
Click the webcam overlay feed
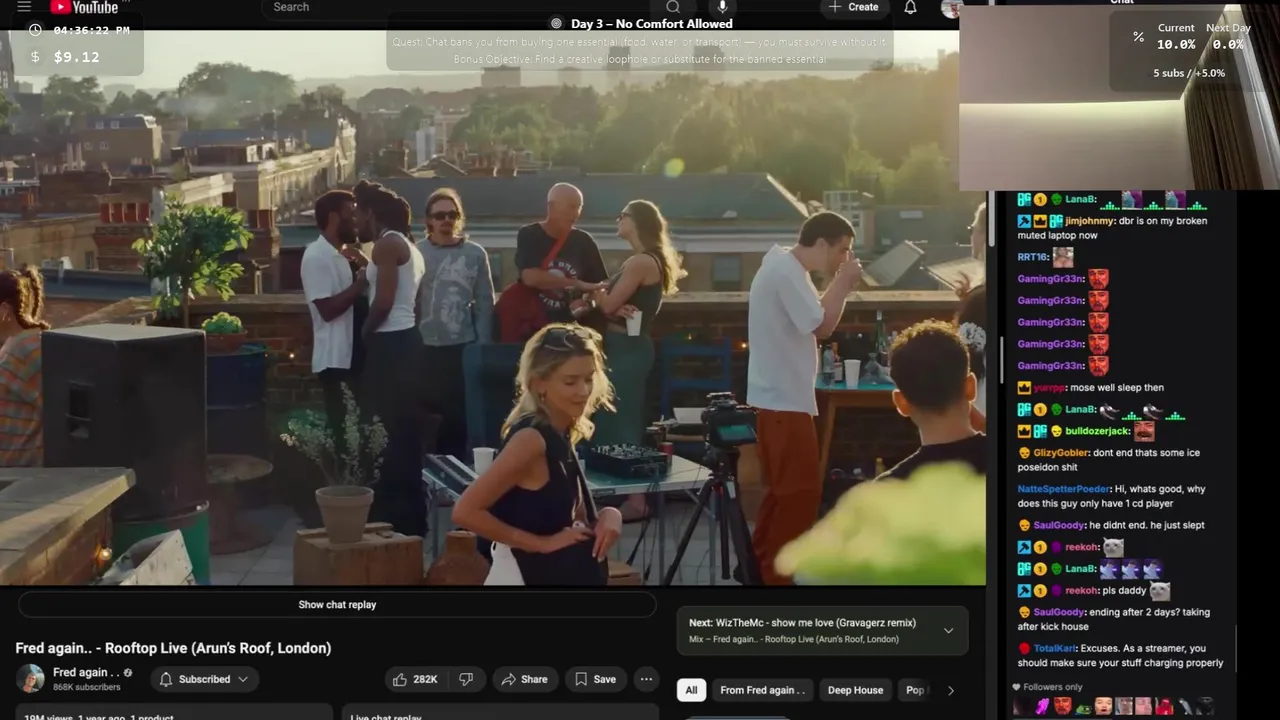click(1119, 97)
